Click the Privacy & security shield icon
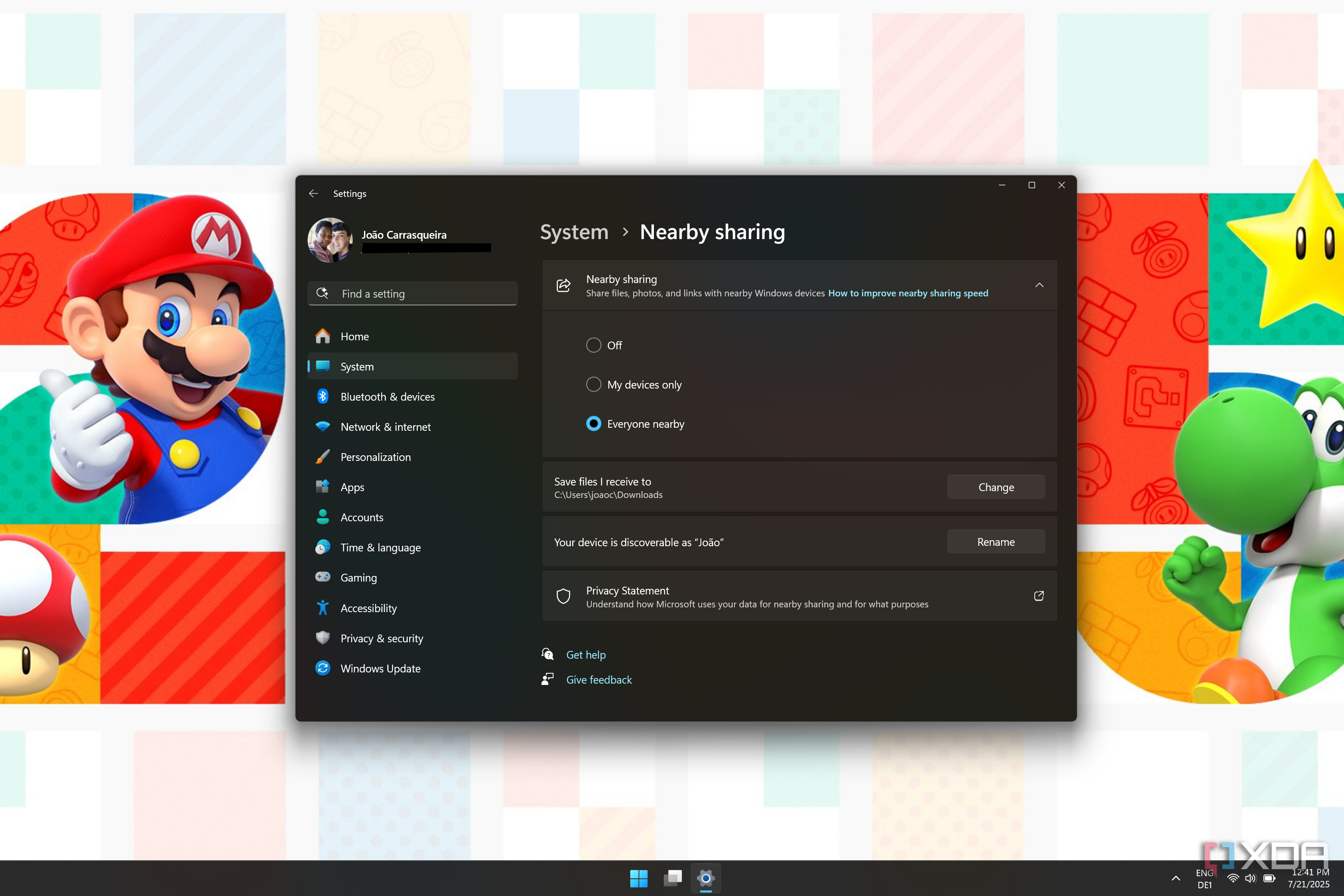 point(323,638)
